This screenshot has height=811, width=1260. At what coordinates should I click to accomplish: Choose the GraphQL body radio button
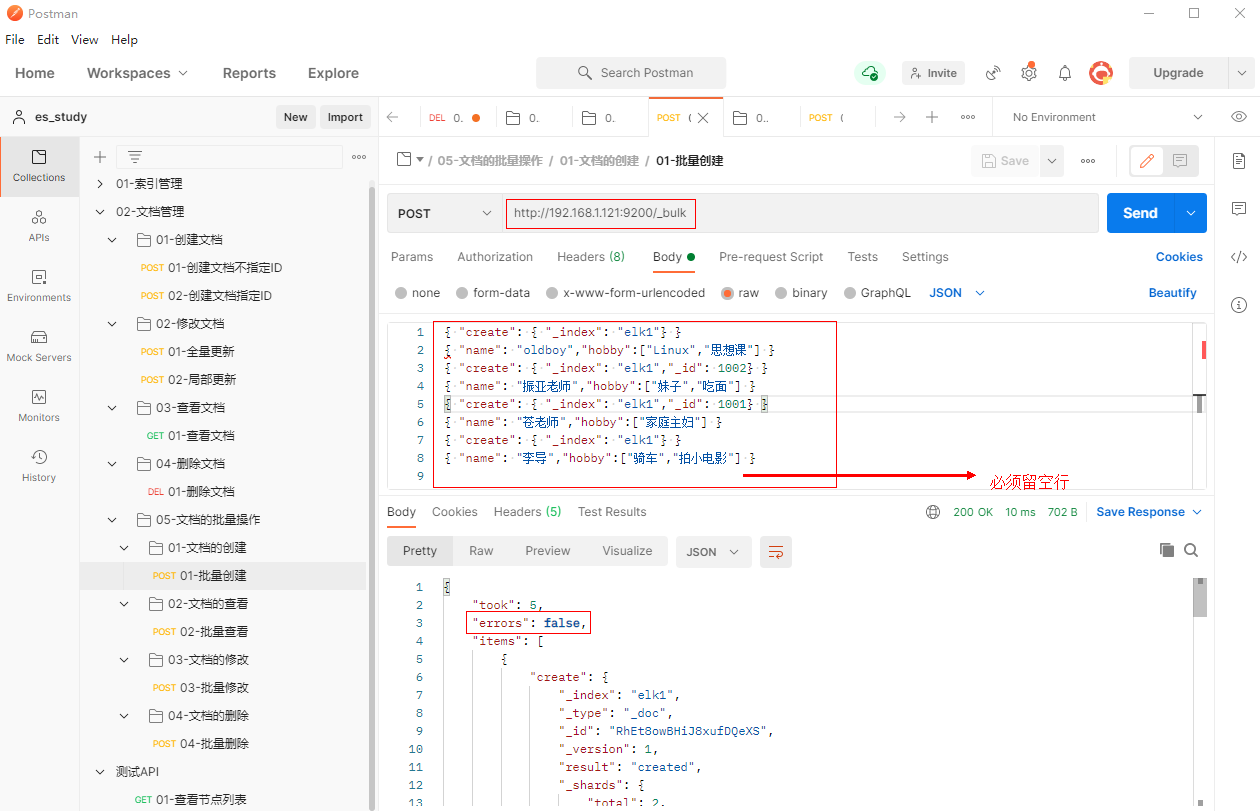pyautogui.click(x=850, y=293)
